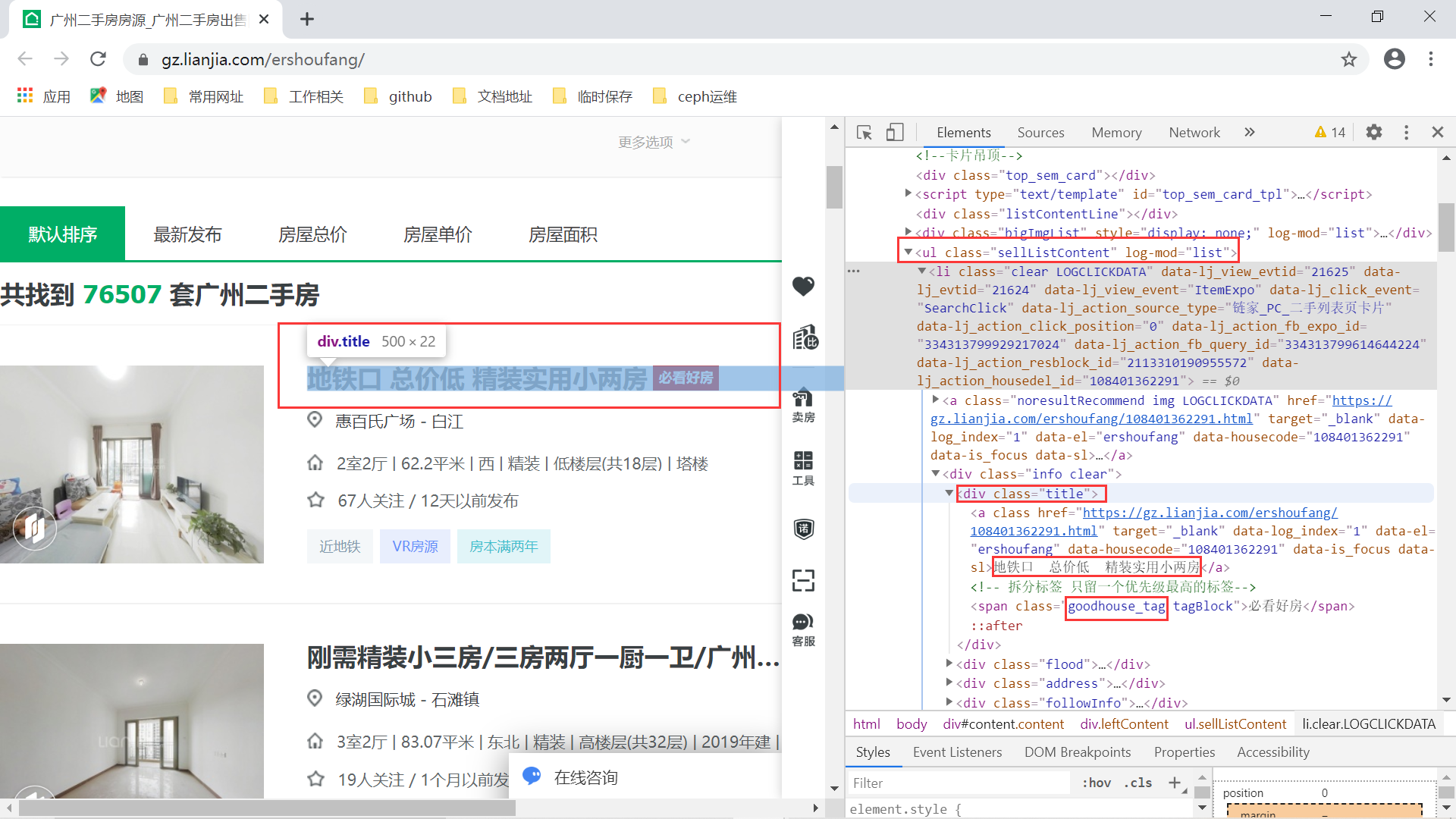
Task: Open the 刚需精装小三房 listing title
Action: pyautogui.click(x=543, y=657)
